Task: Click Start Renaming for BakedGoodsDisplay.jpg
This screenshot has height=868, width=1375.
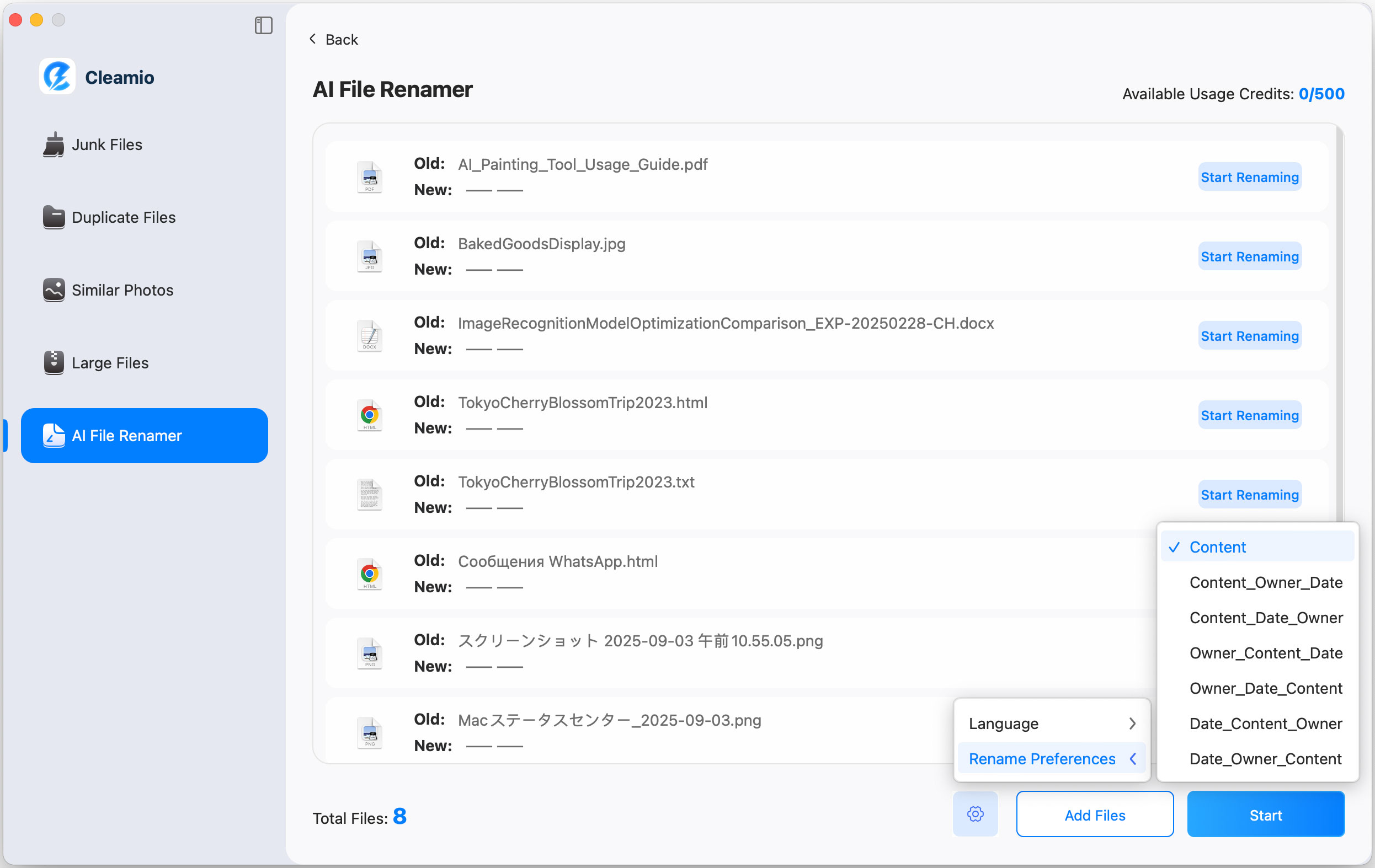Action: (1249, 256)
